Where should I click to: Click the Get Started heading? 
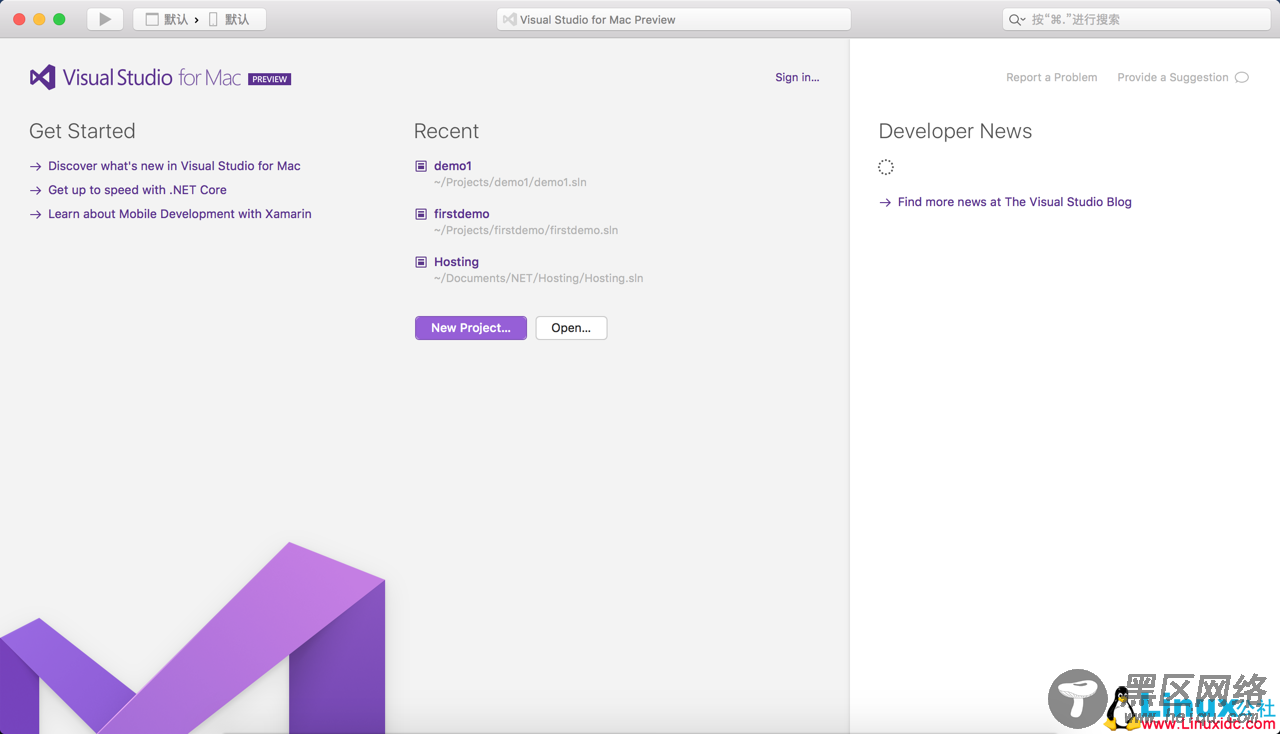(82, 131)
